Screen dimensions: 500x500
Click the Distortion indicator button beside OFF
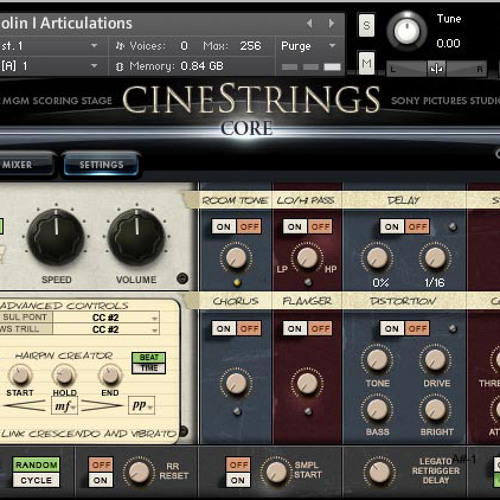click(x=452, y=329)
